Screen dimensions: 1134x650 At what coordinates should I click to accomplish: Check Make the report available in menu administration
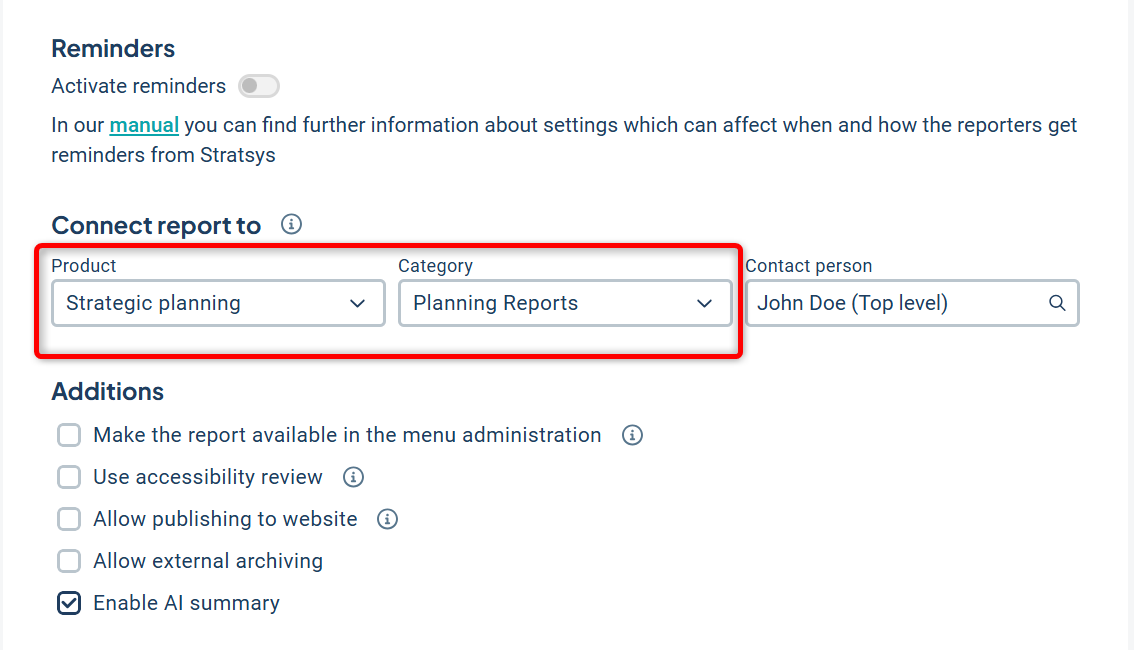click(x=69, y=435)
